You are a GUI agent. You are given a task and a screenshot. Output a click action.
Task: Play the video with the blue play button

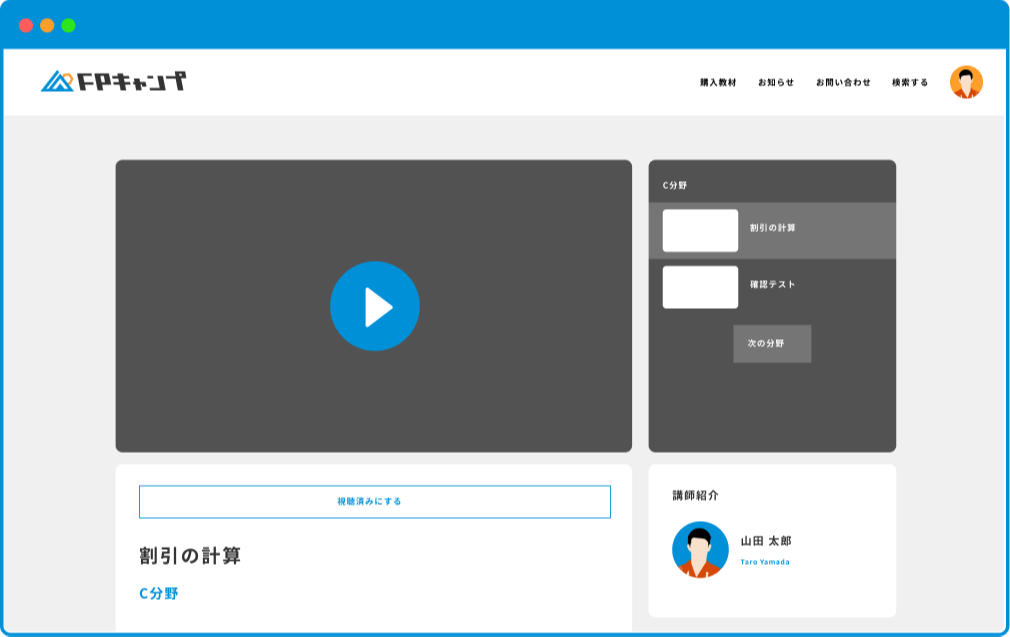click(x=375, y=306)
